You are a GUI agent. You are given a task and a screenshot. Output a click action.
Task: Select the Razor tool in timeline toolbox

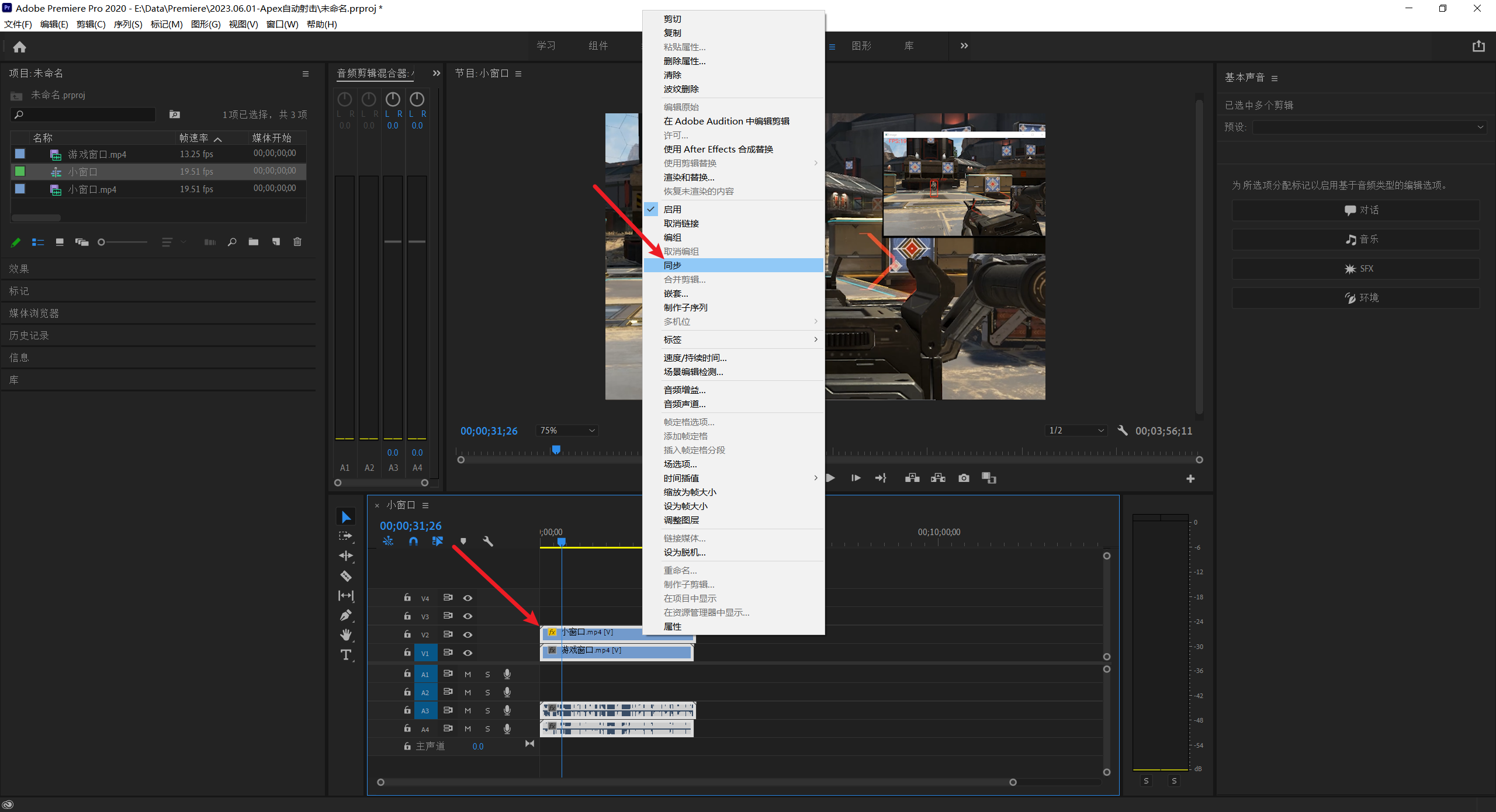click(x=346, y=576)
